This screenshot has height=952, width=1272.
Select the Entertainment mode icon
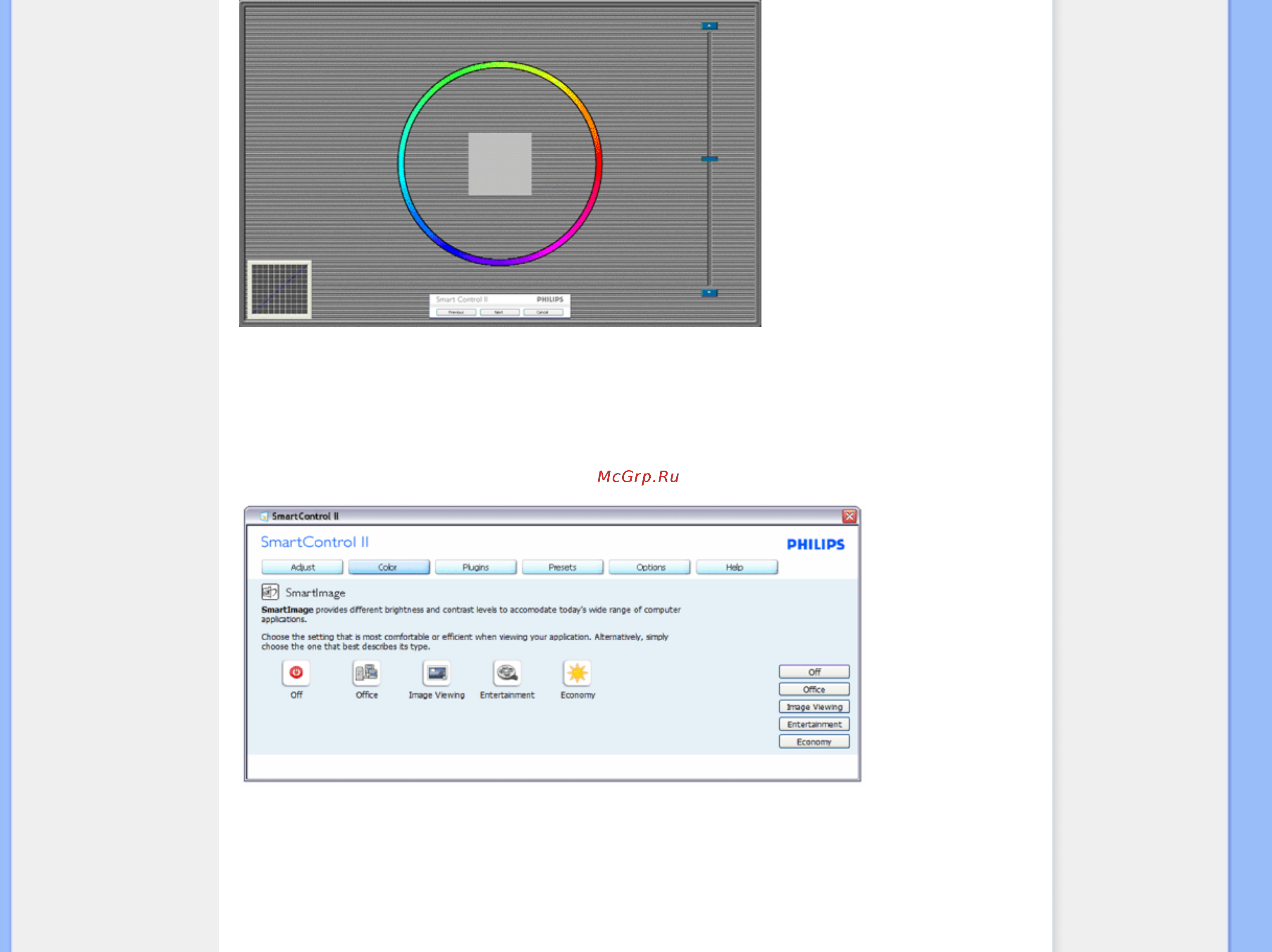[x=507, y=672]
